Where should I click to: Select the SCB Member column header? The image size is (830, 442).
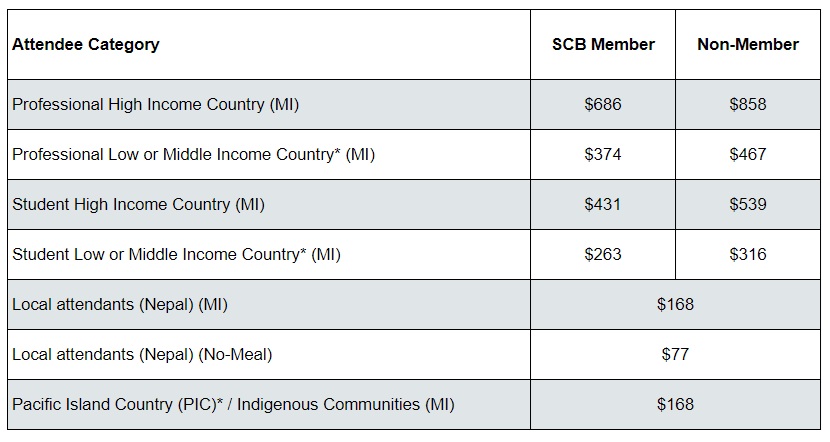(x=603, y=45)
